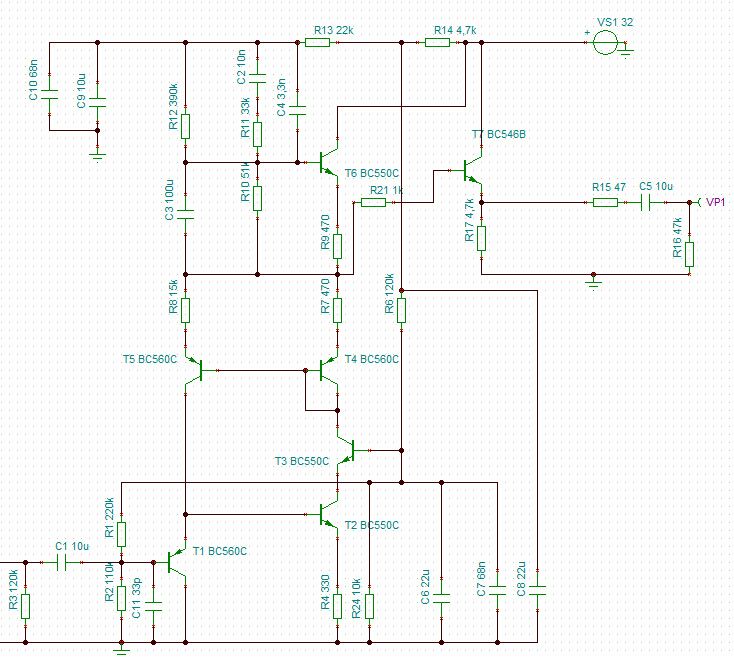This screenshot has height=658, width=734.
Task: Select capacitor C5 10u symbol
Action: click(x=645, y=202)
